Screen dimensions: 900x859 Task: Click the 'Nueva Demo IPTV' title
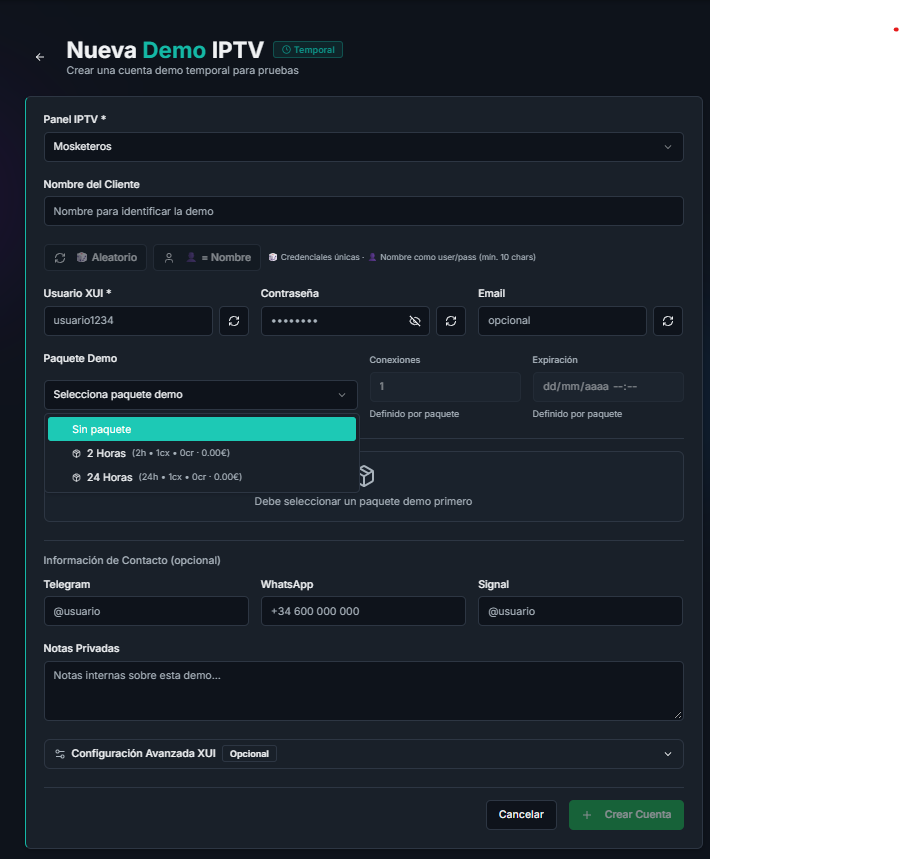tap(165, 50)
